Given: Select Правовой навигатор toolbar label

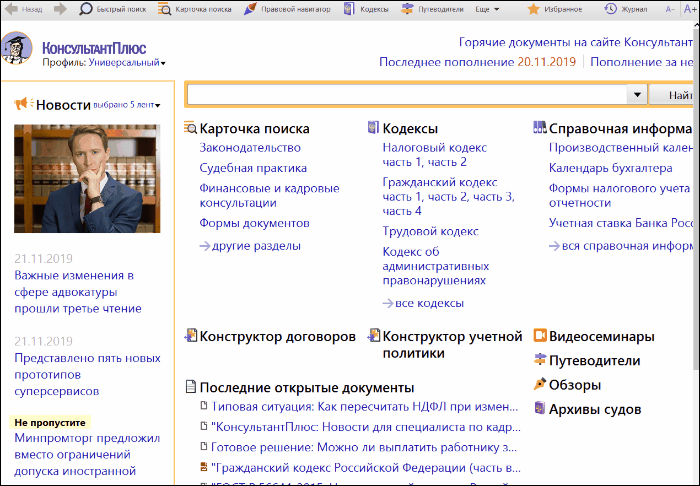Looking at the screenshot, I should click(x=296, y=9).
